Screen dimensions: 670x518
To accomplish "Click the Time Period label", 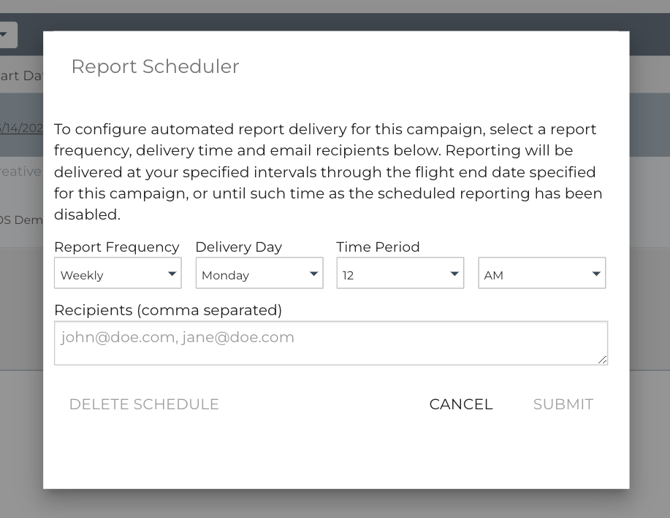I will click(x=378, y=247).
